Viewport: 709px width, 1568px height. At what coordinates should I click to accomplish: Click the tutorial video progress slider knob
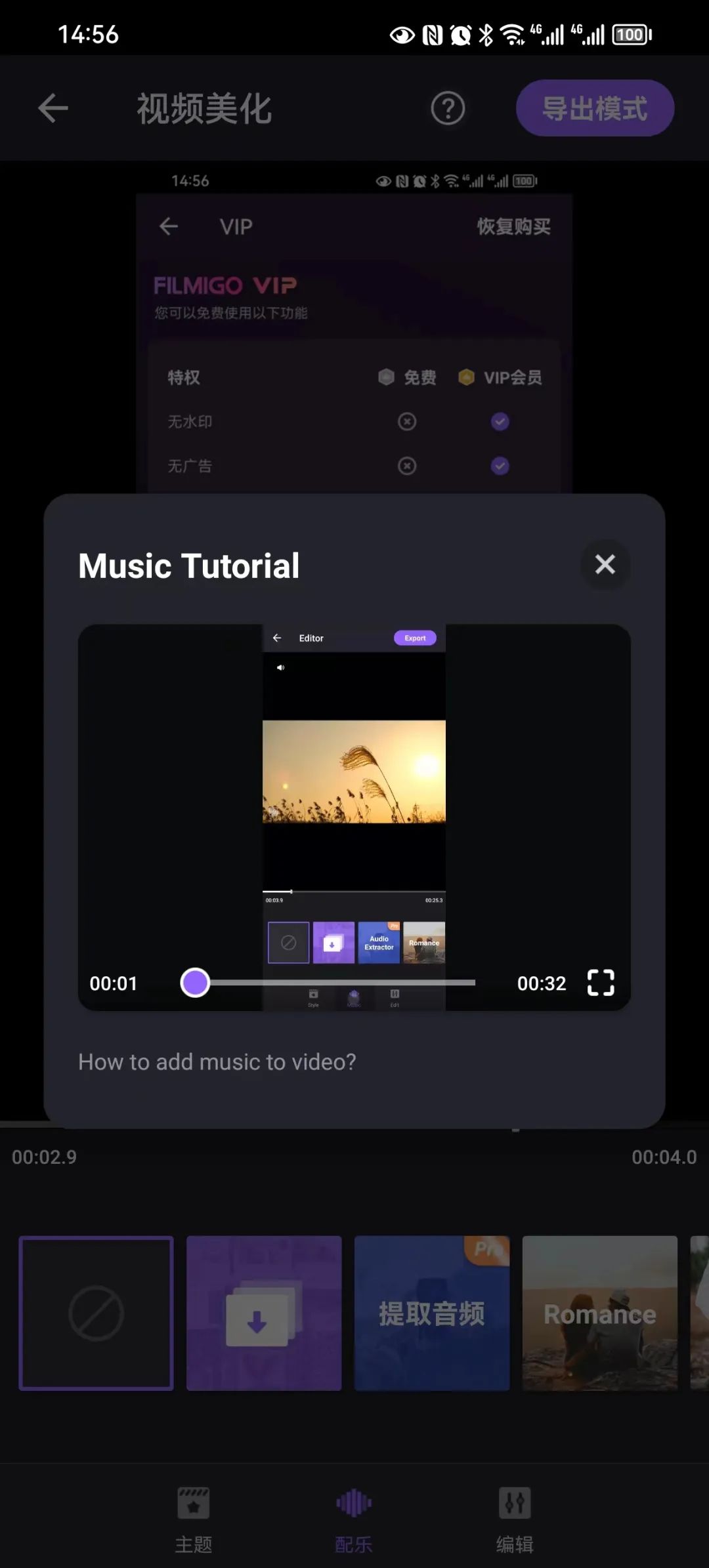(195, 983)
